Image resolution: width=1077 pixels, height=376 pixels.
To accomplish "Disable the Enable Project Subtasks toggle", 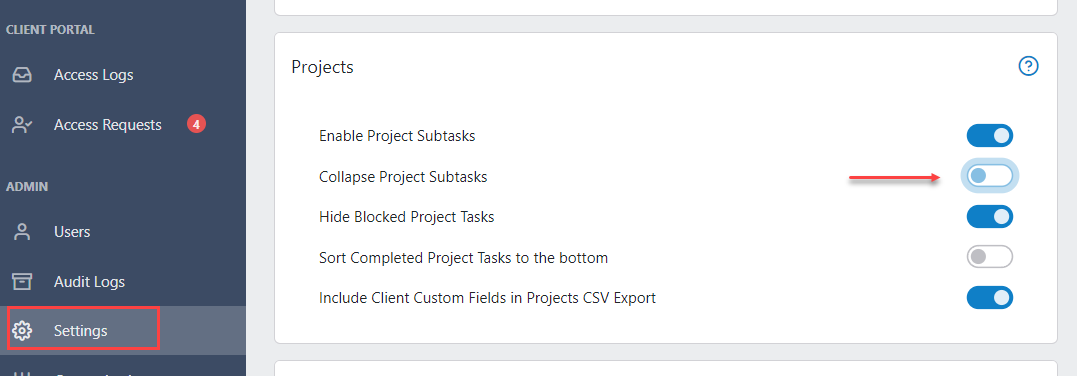I will point(990,135).
